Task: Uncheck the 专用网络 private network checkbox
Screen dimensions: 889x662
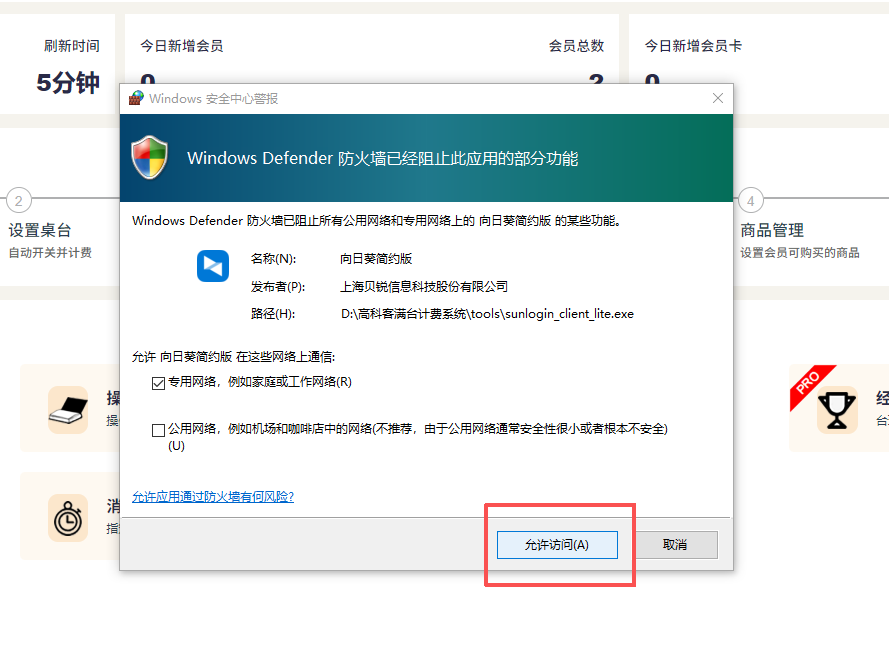Action: click(x=158, y=382)
